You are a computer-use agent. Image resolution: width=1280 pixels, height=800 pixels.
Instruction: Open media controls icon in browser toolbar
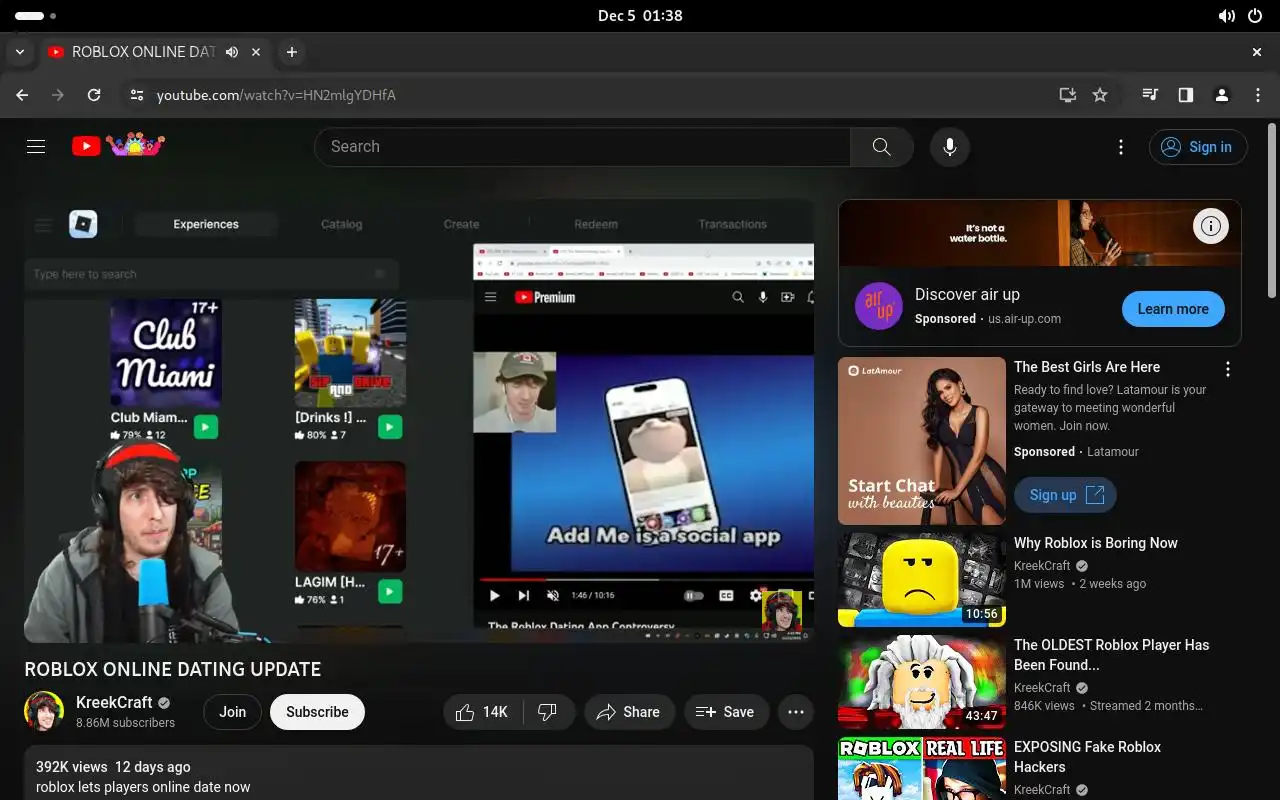(1150, 95)
